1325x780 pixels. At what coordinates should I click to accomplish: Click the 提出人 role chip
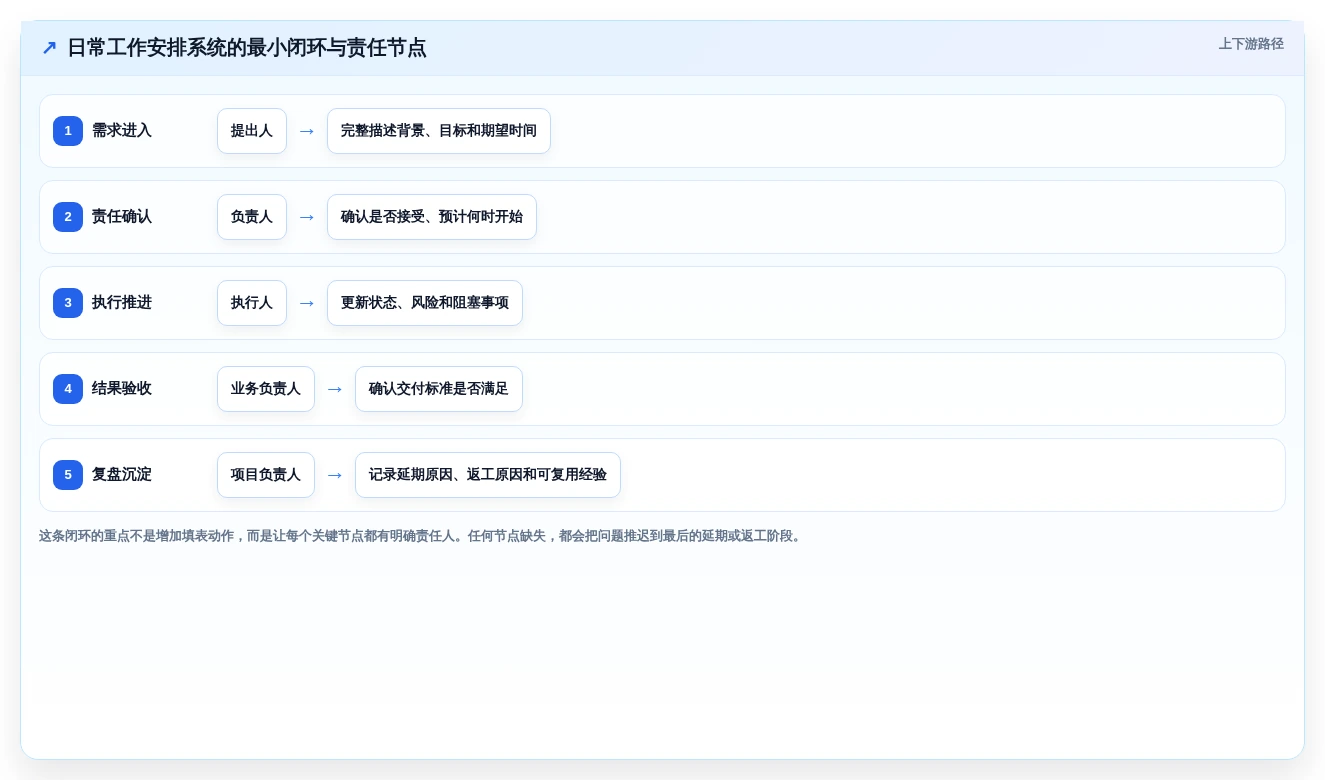tap(252, 131)
